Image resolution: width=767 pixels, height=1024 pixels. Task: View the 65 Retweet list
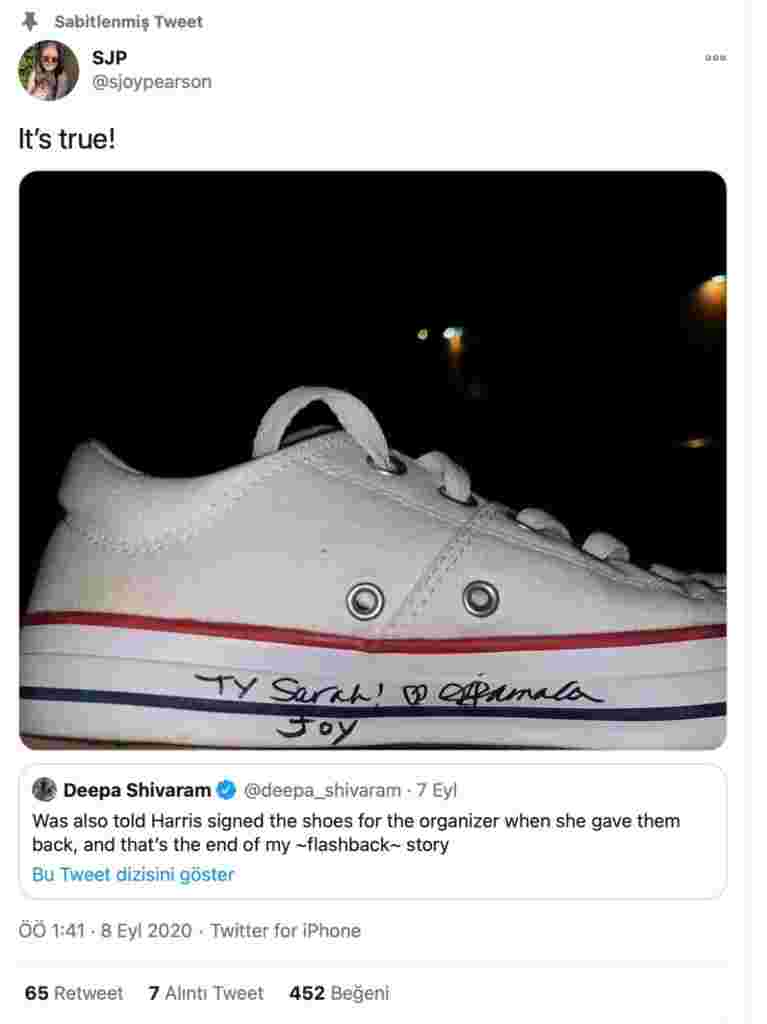pyautogui.click(x=74, y=993)
